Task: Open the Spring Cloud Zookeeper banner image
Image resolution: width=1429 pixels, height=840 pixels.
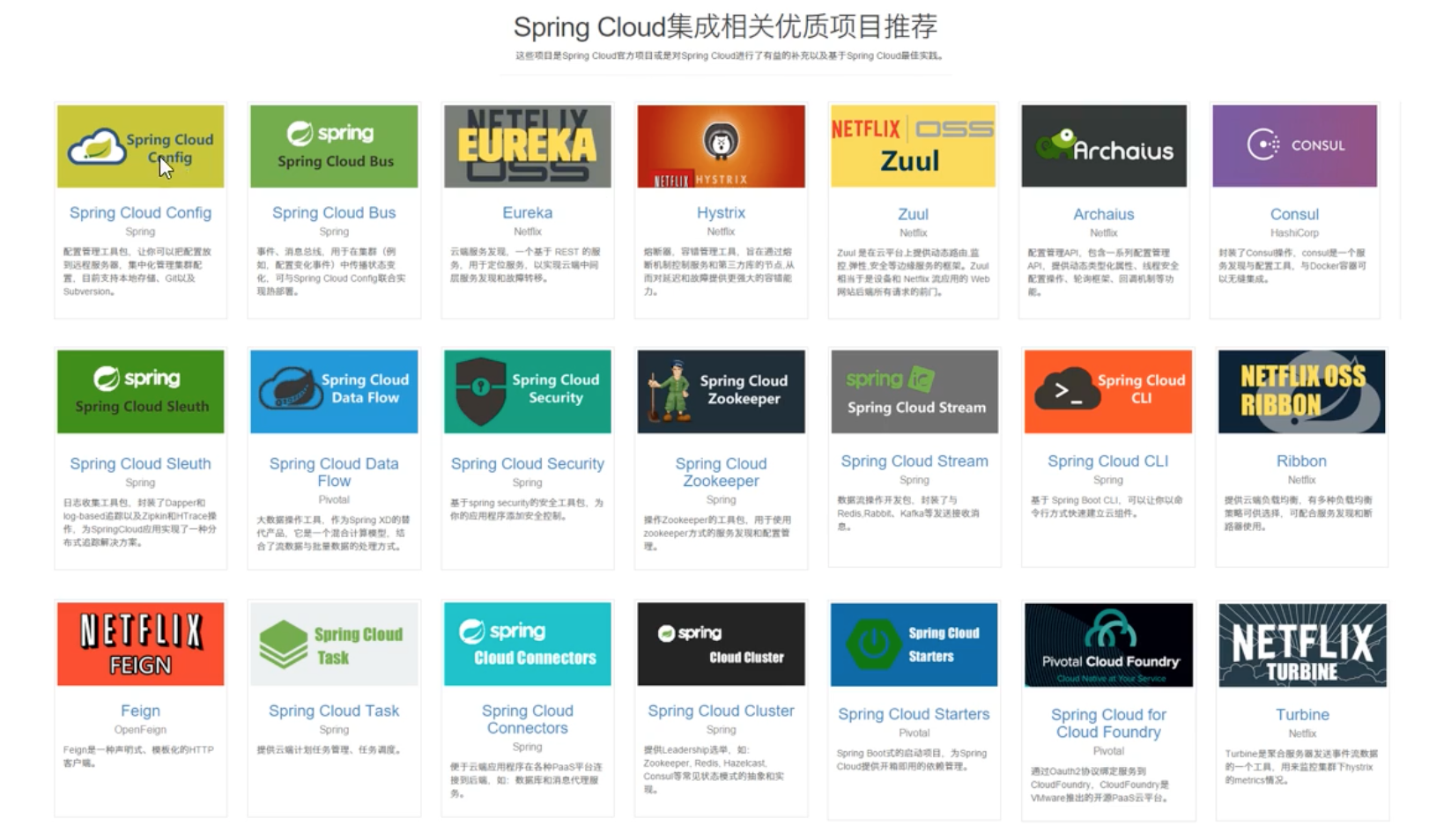Action: click(721, 392)
